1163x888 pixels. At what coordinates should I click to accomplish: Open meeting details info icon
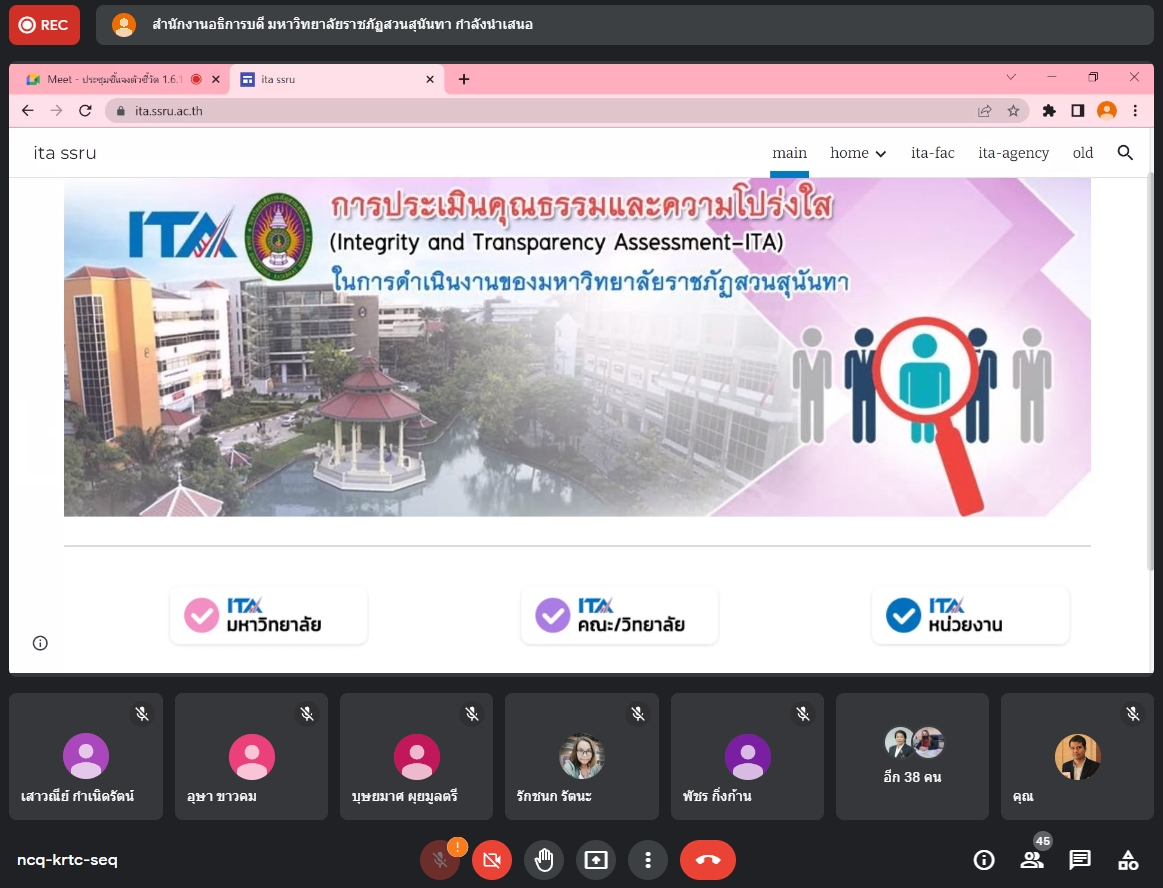(x=984, y=860)
